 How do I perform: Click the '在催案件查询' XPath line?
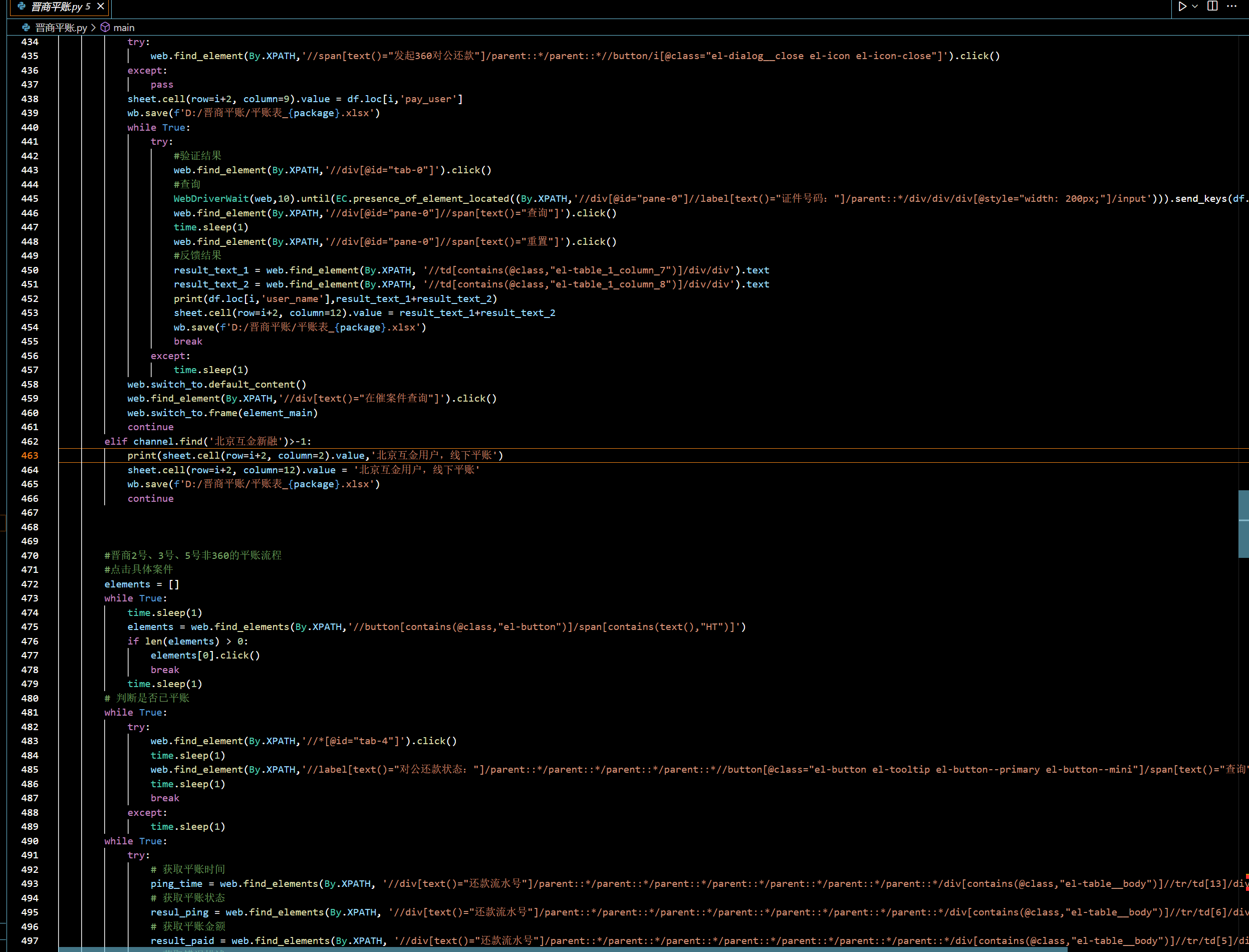tap(312, 398)
